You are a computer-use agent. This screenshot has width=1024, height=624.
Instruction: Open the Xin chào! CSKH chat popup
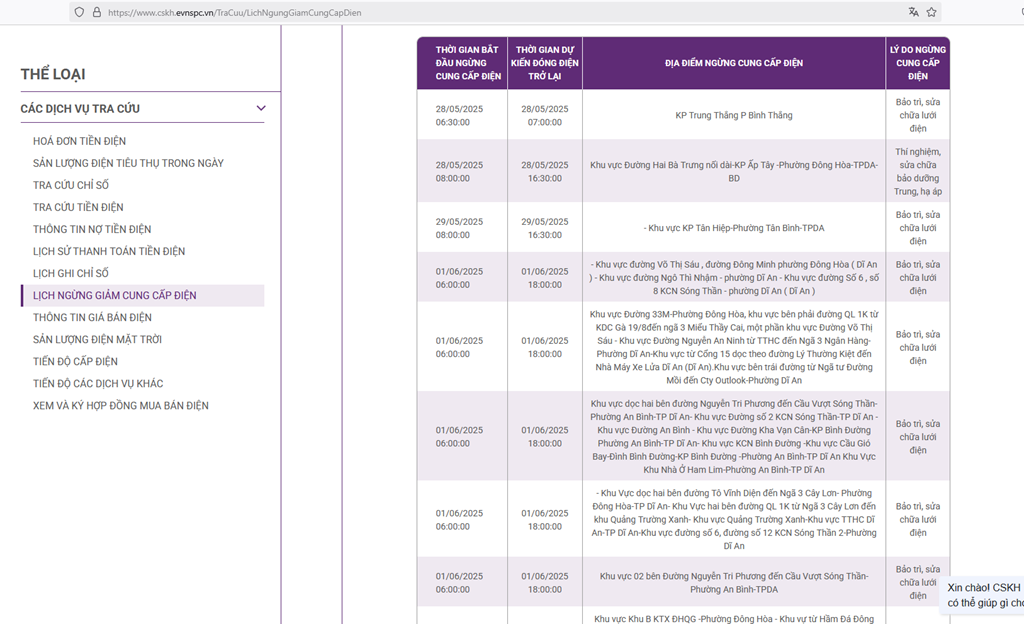click(982, 595)
